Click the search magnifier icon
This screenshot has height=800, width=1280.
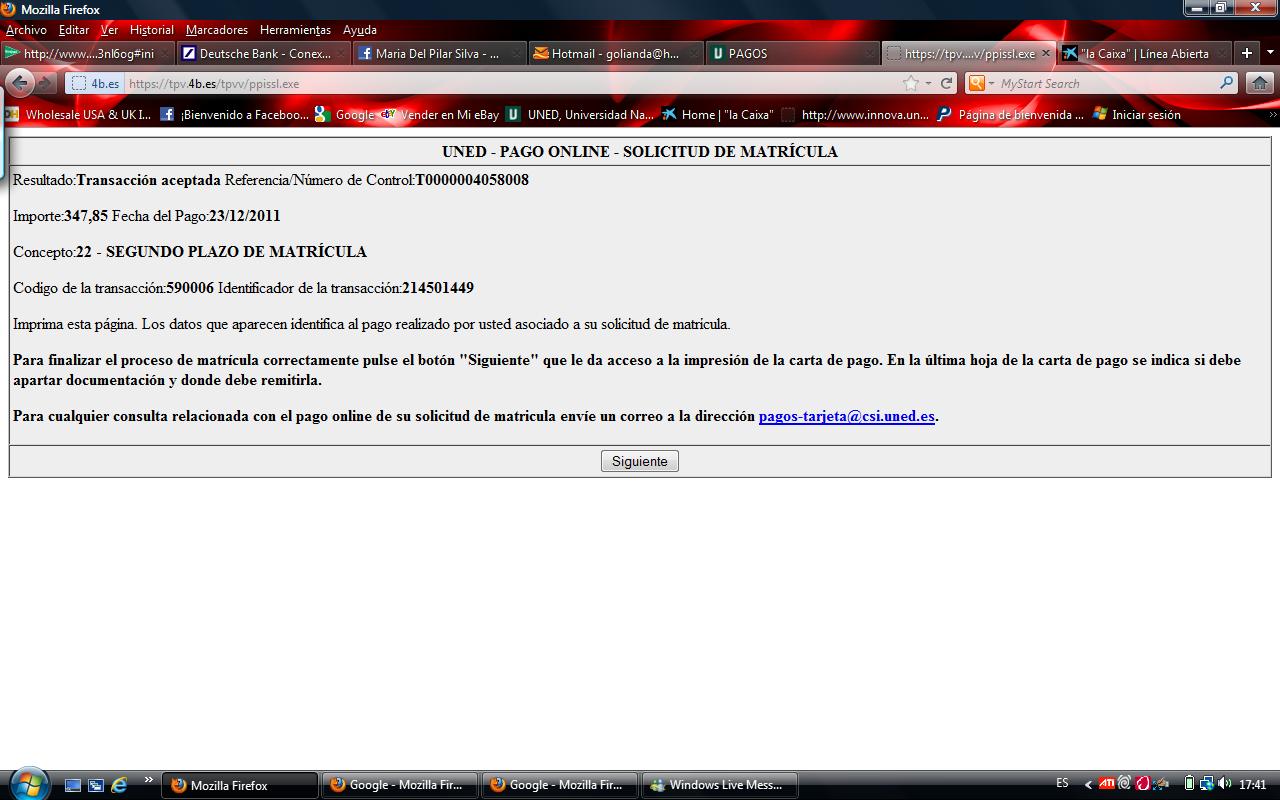[1227, 83]
